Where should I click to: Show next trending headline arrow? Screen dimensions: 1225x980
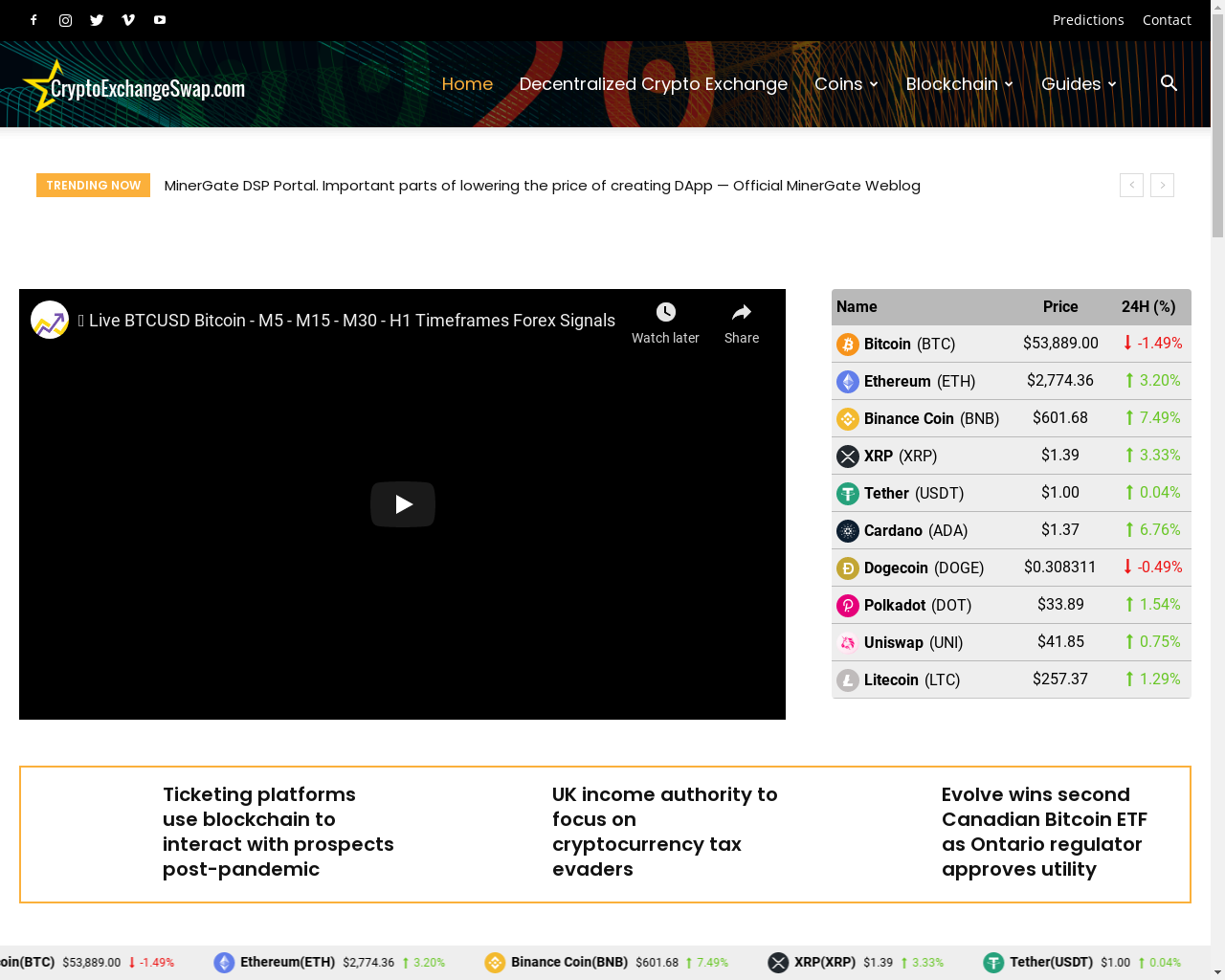click(x=1162, y=185)
